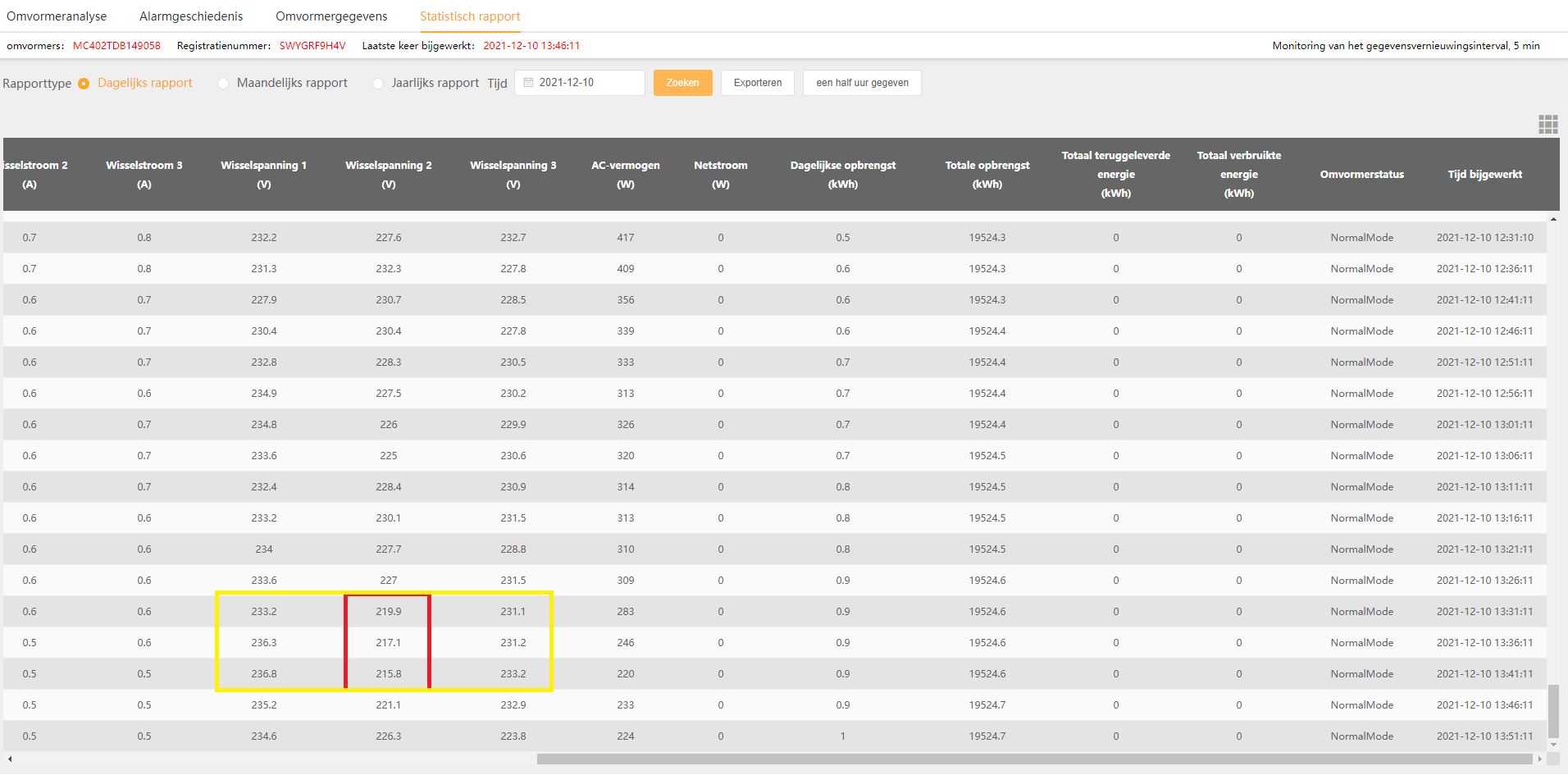Click the table scroll-up arrow

[x=1553, y=220]
